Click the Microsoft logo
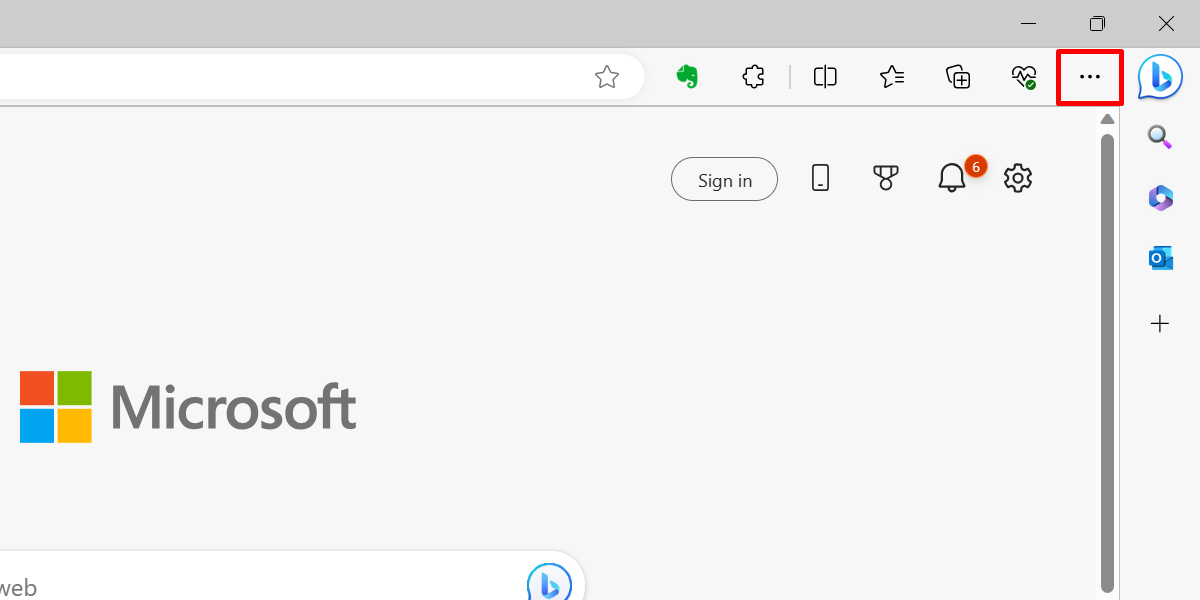The width and height of the screenshot is (1200, 600). coord(186,406)
